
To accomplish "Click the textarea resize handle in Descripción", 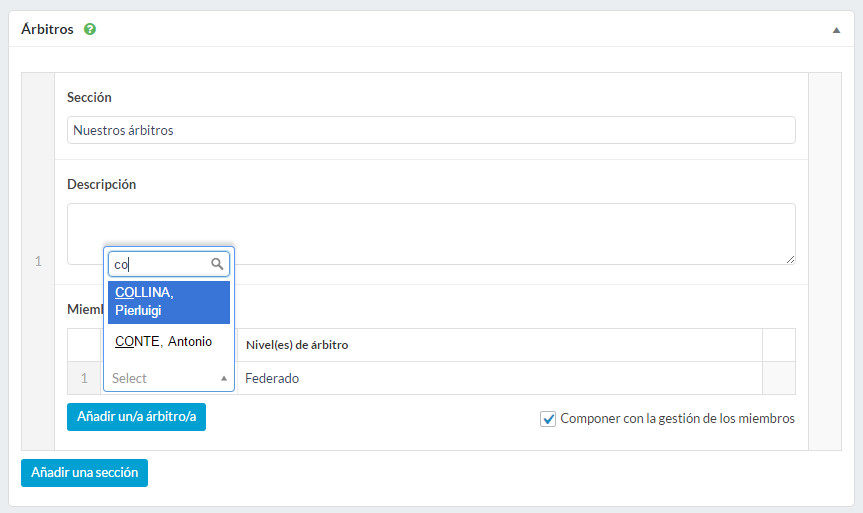I will point(789,258).
